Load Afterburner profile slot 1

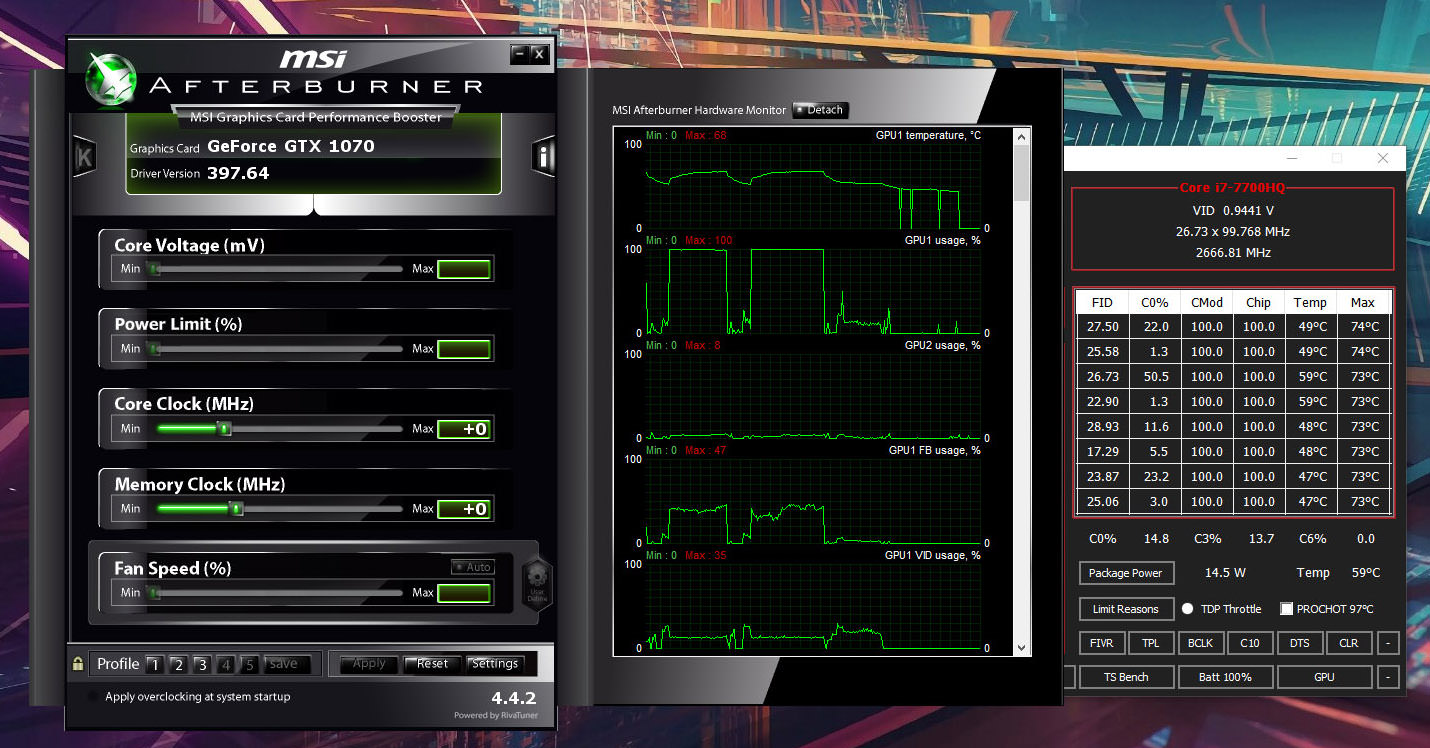click(154, 664)
